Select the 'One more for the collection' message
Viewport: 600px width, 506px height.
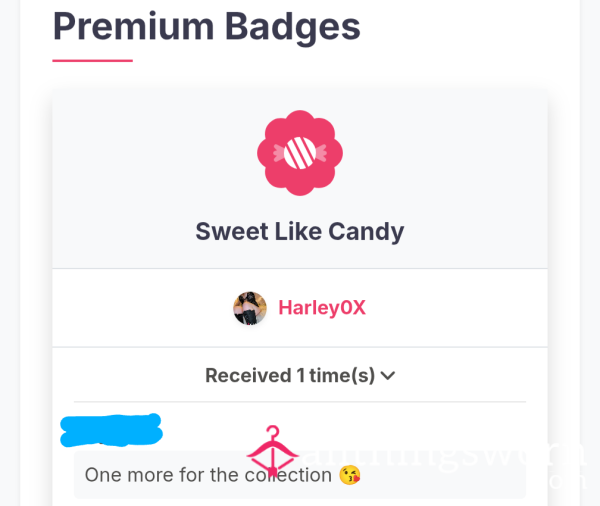click(x=208, y=475)
